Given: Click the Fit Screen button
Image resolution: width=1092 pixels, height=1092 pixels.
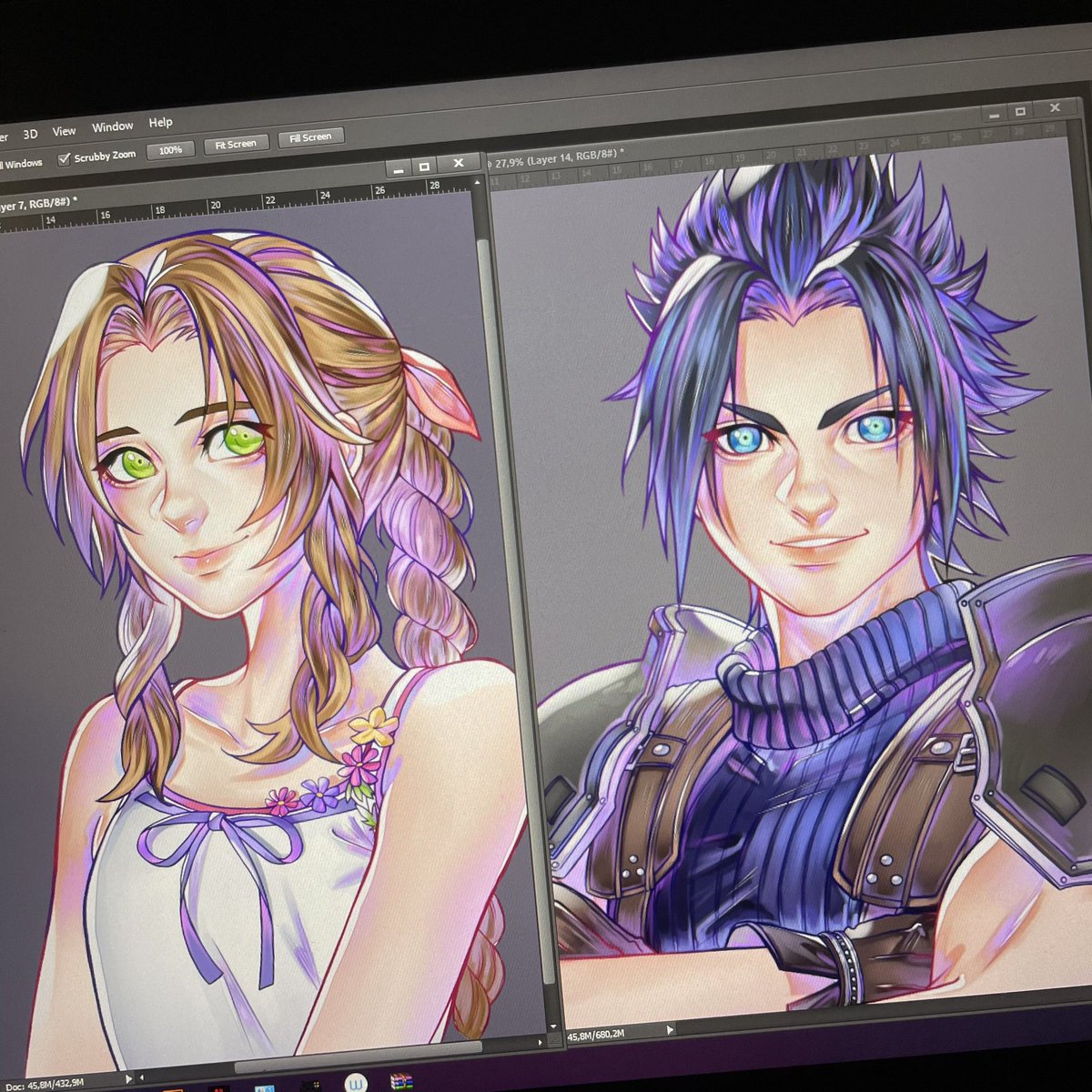Looking at the screenshot, I should [236, 144].
